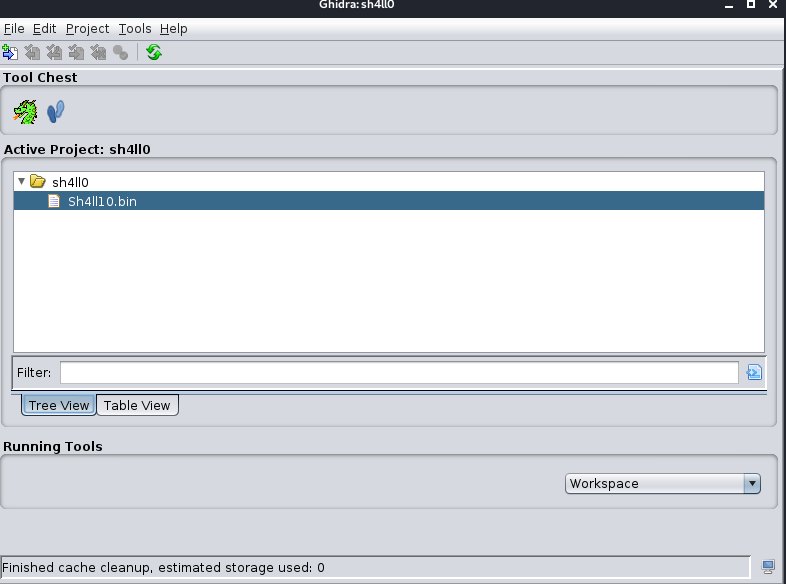This screenshot has height=584, width=786.
Task: Click the filter options icon beside Filter
Action: [x=754, y=372]
